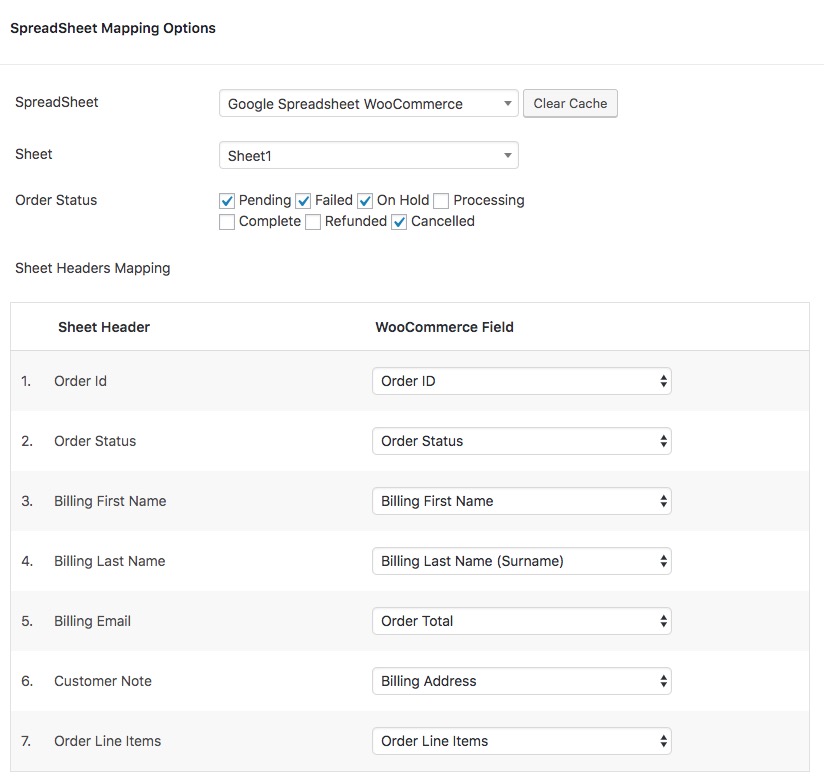This screenshot has width=824, height=780.
Task: Open the Billing Address dropdown for Customer Note
Action: click(x=521, y=681)
